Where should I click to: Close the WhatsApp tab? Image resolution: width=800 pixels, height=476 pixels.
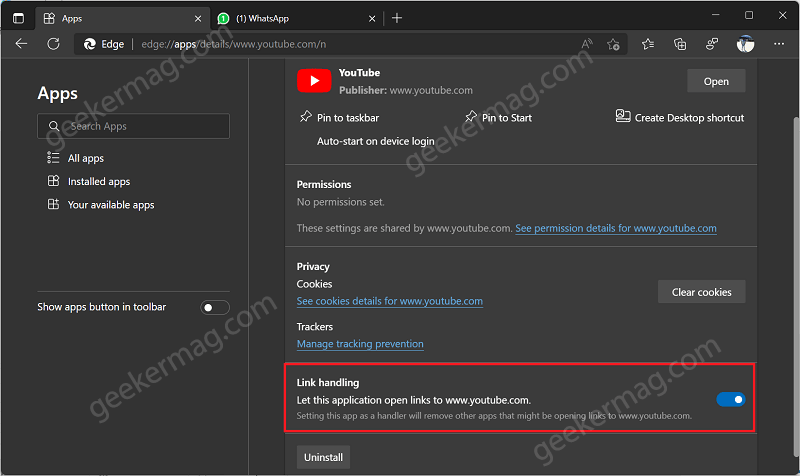click(372, 19)
